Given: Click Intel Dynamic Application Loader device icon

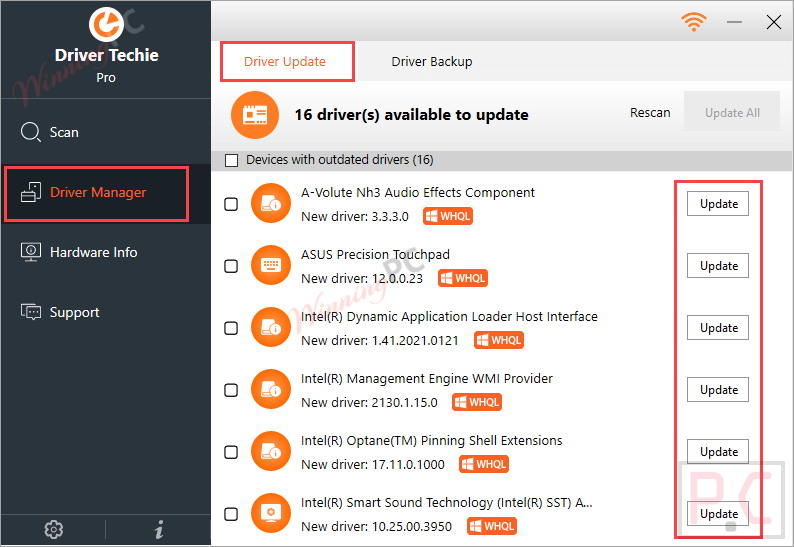Looking at the screenshot, I should [x=271, y=327].
